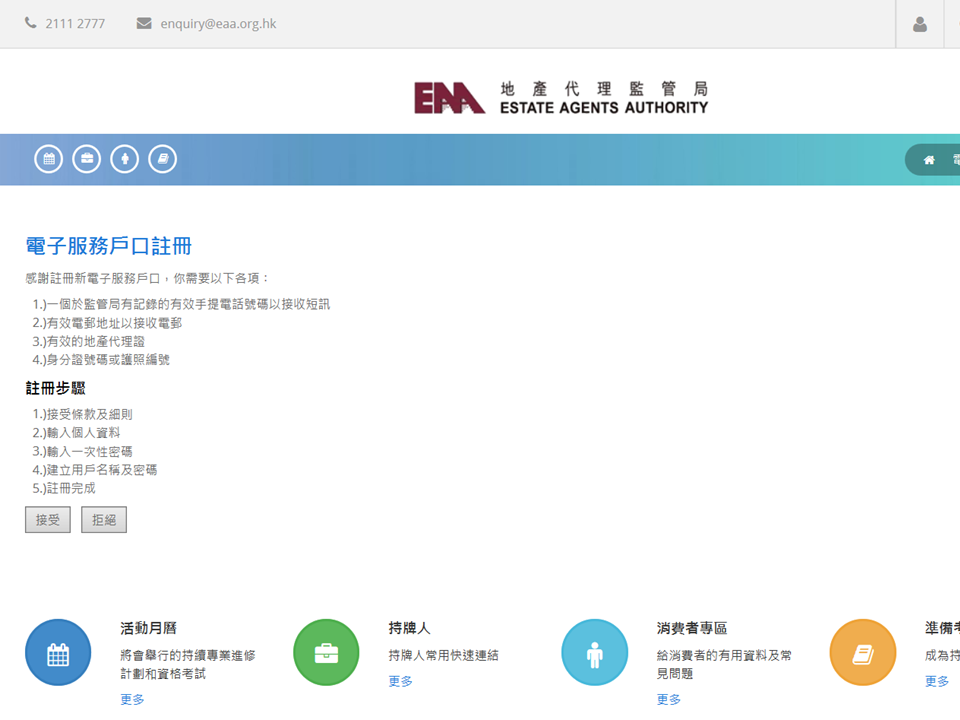Click the large green briefcase circle icon

point(326,653)
